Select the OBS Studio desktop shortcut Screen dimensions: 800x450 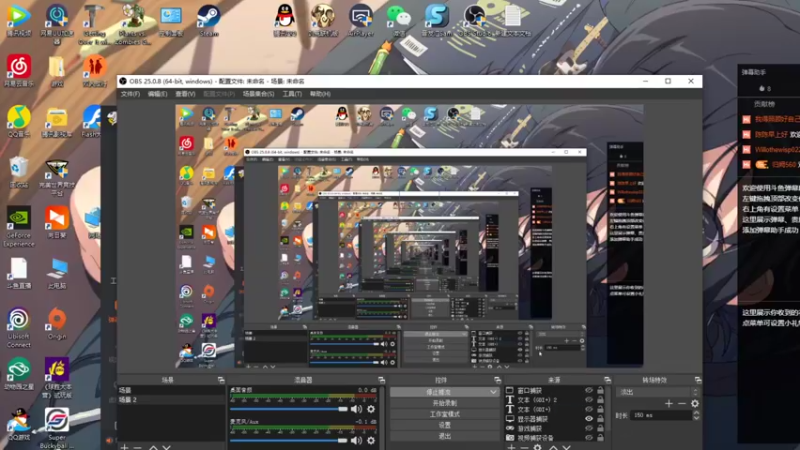(474, 21)
